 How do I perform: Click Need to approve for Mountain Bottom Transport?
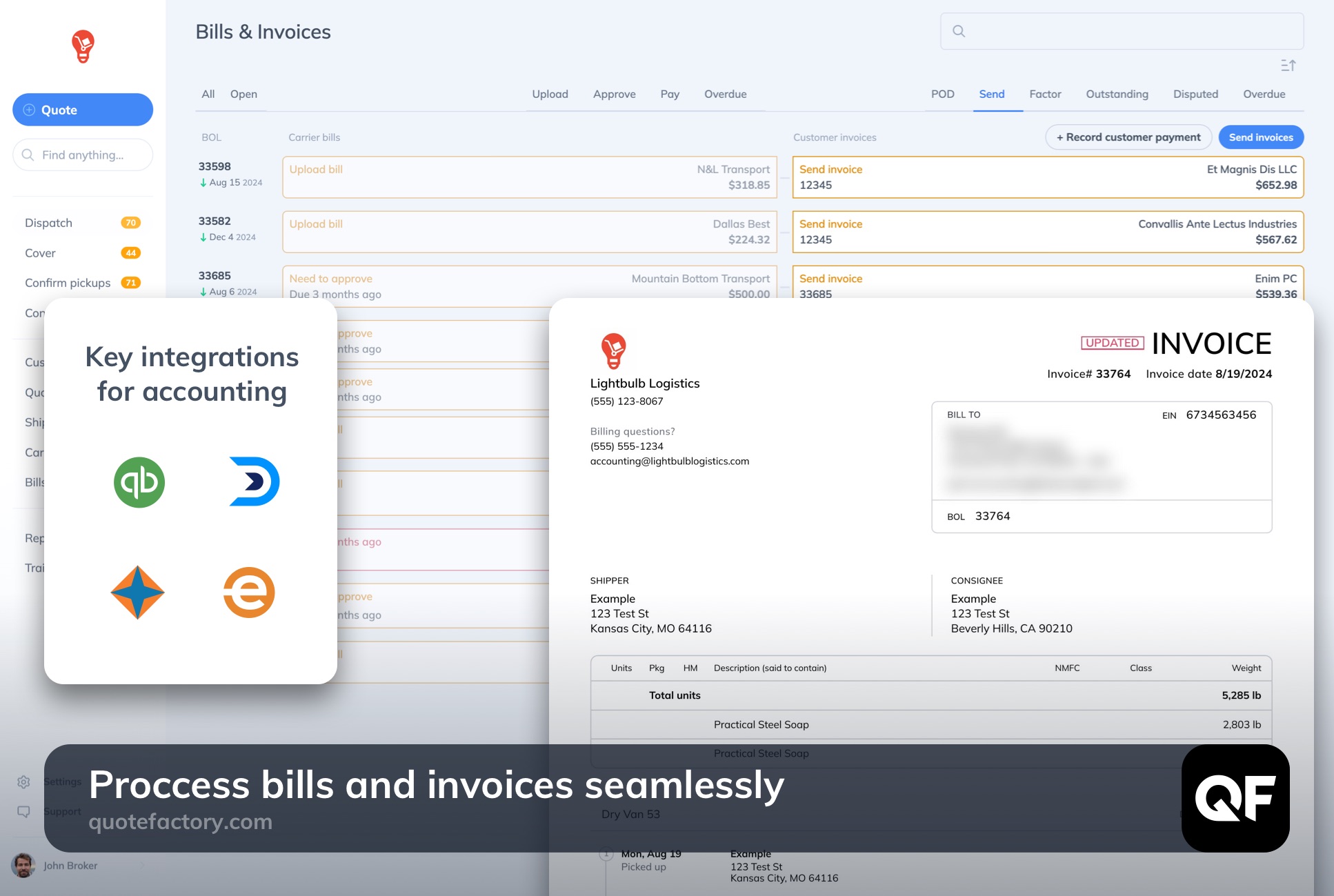(x=331, y=279)
